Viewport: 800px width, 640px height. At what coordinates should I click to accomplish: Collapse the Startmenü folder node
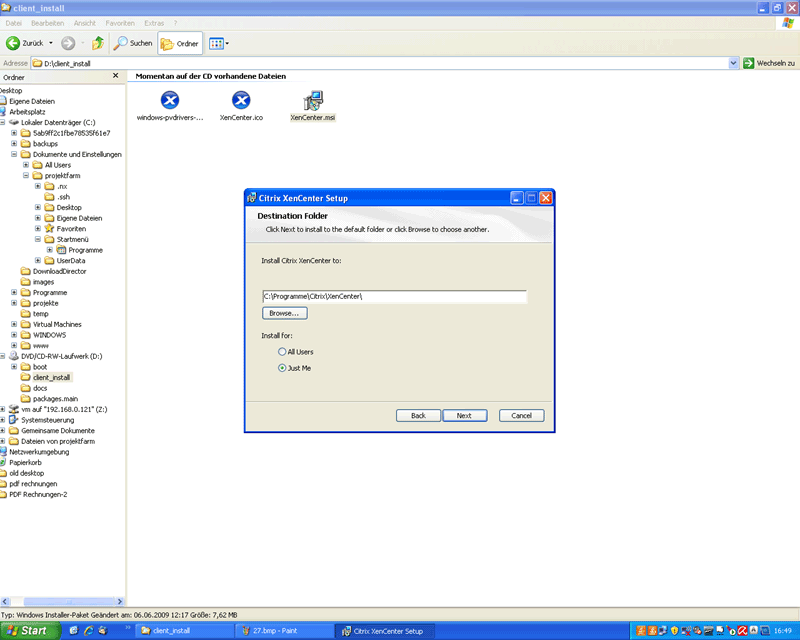37,239
